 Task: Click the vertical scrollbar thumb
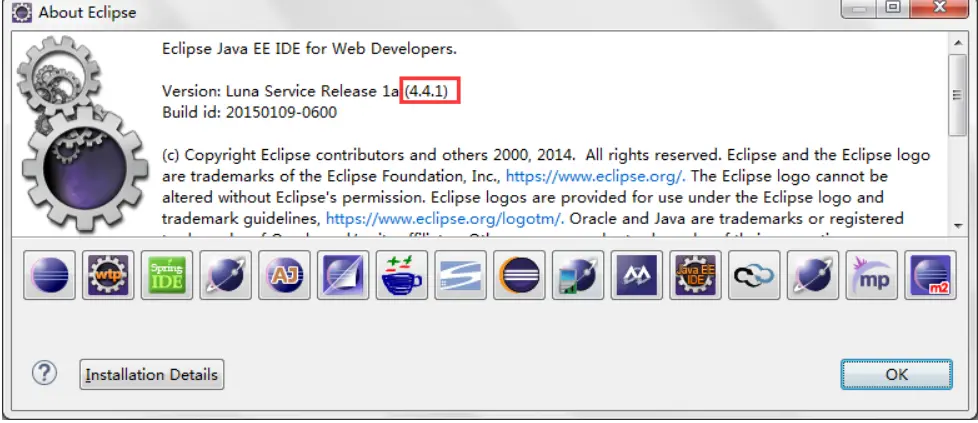point(957,94)
